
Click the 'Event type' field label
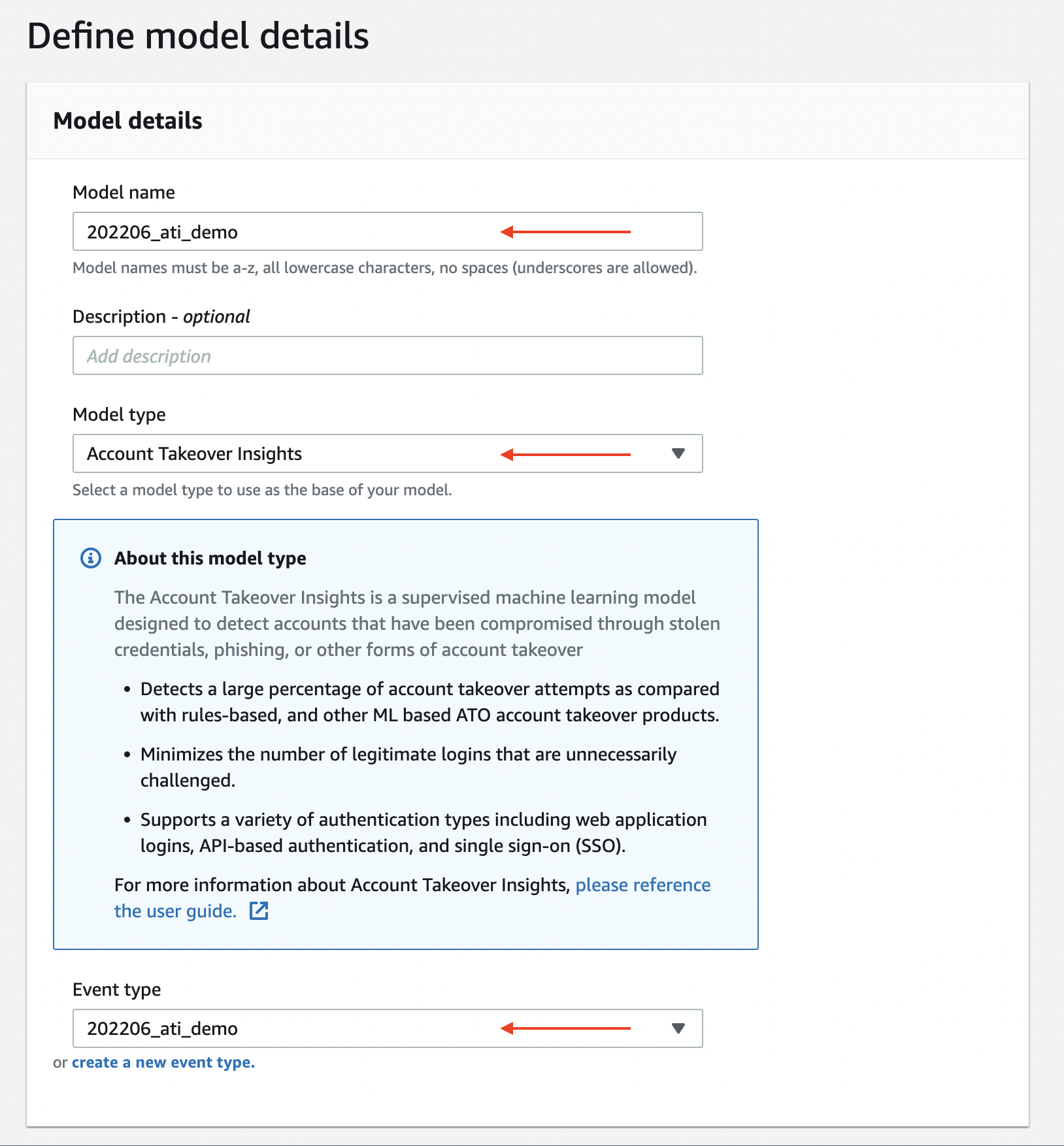116,990
